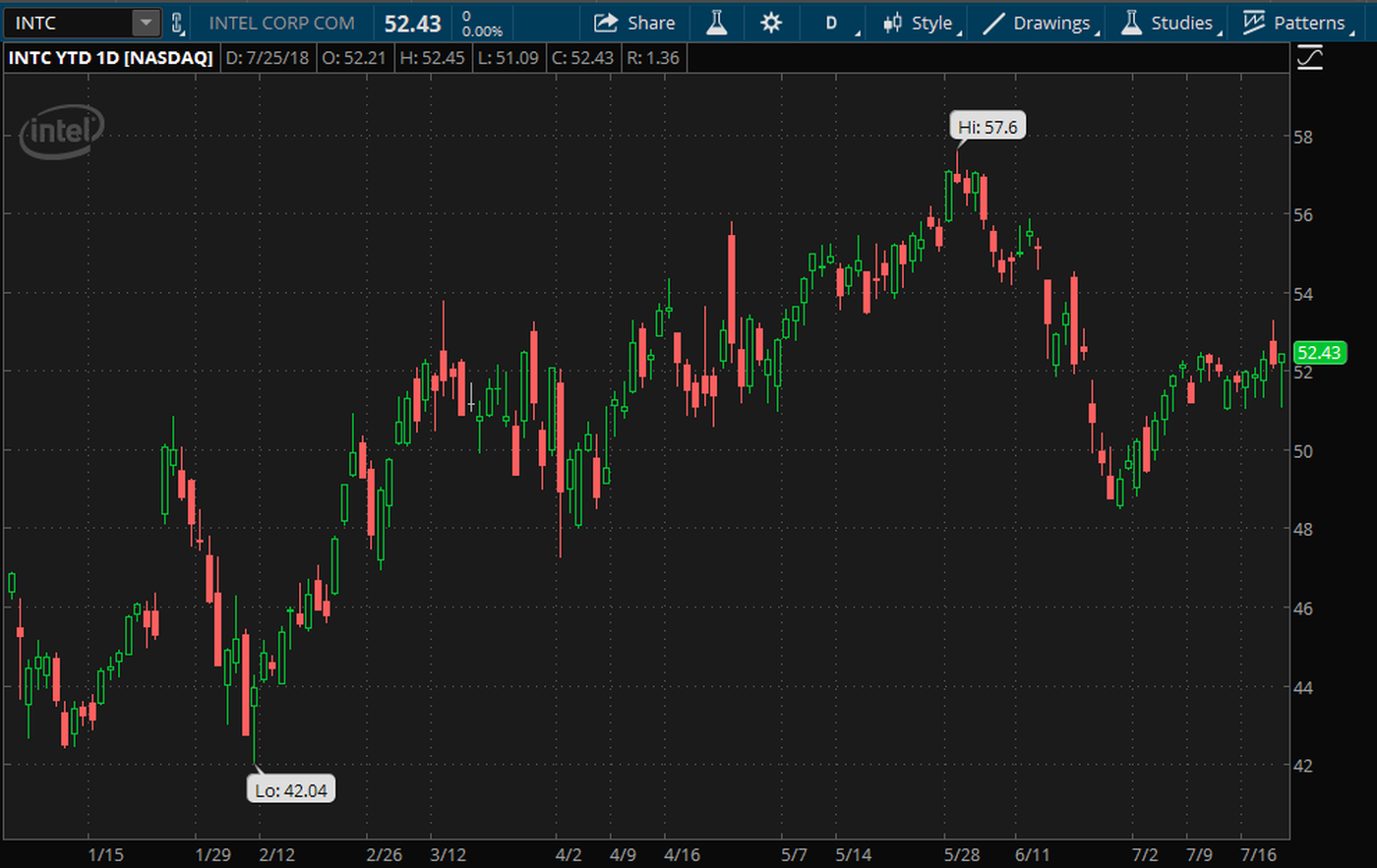Open the Drawings menu
Screen dimensions: 1377x868
(x=1041, y=23)
